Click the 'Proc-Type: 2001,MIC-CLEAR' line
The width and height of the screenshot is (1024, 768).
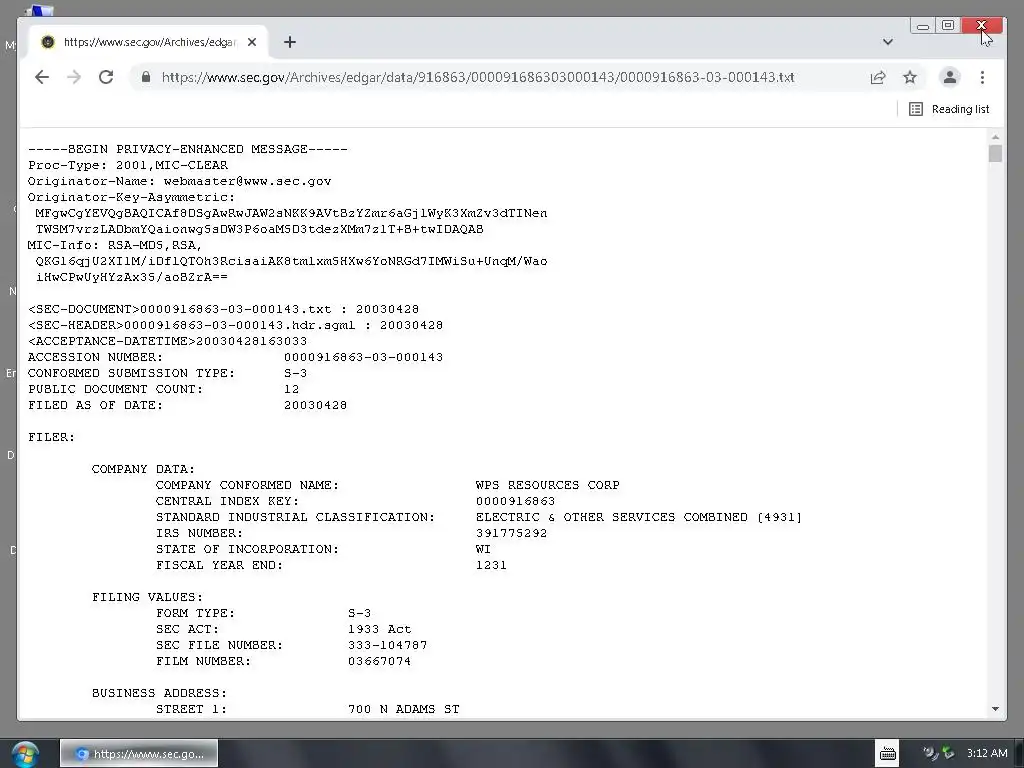128,165
